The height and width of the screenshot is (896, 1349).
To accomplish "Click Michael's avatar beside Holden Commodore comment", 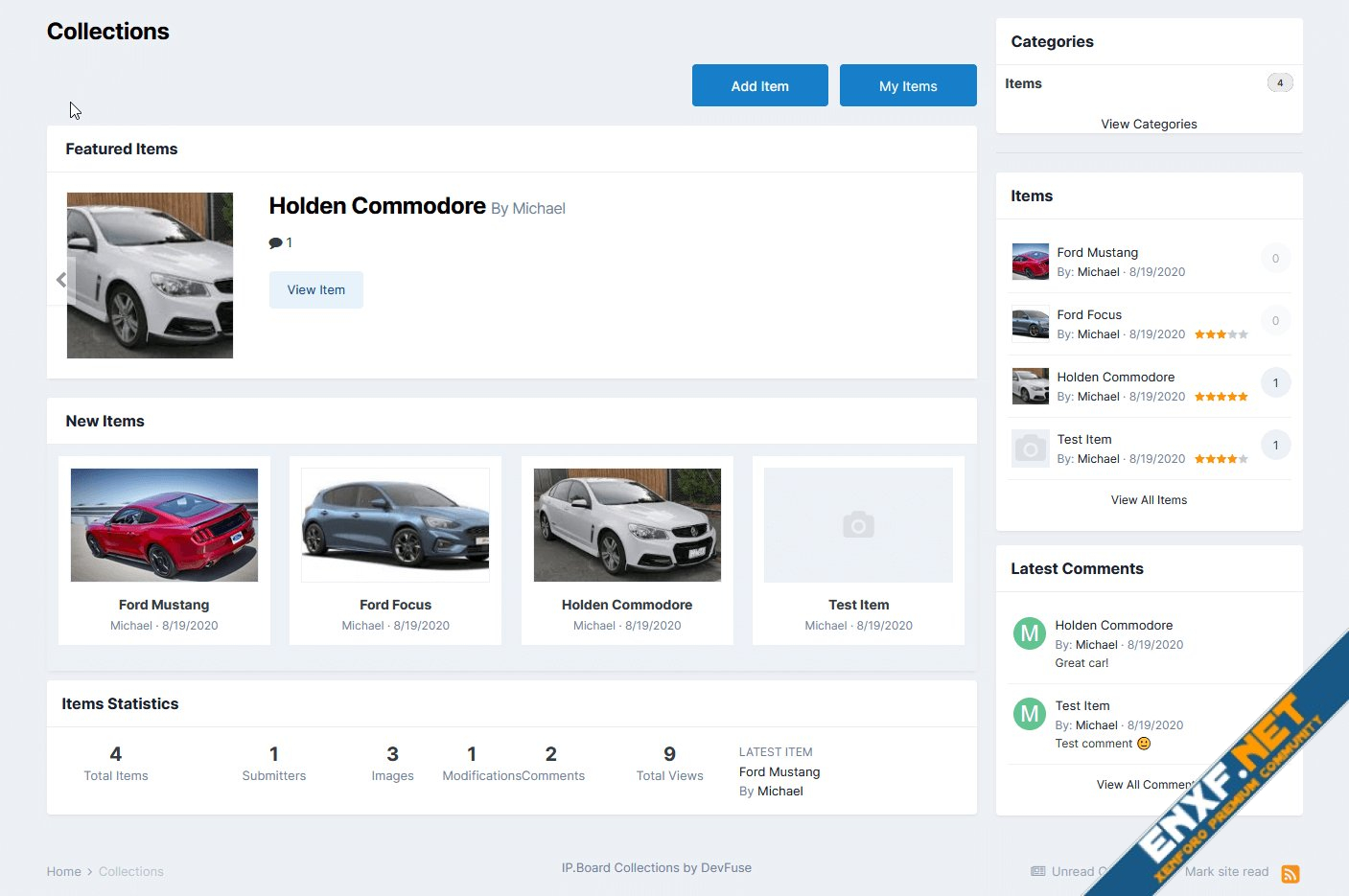I will tap(1030, 633).
